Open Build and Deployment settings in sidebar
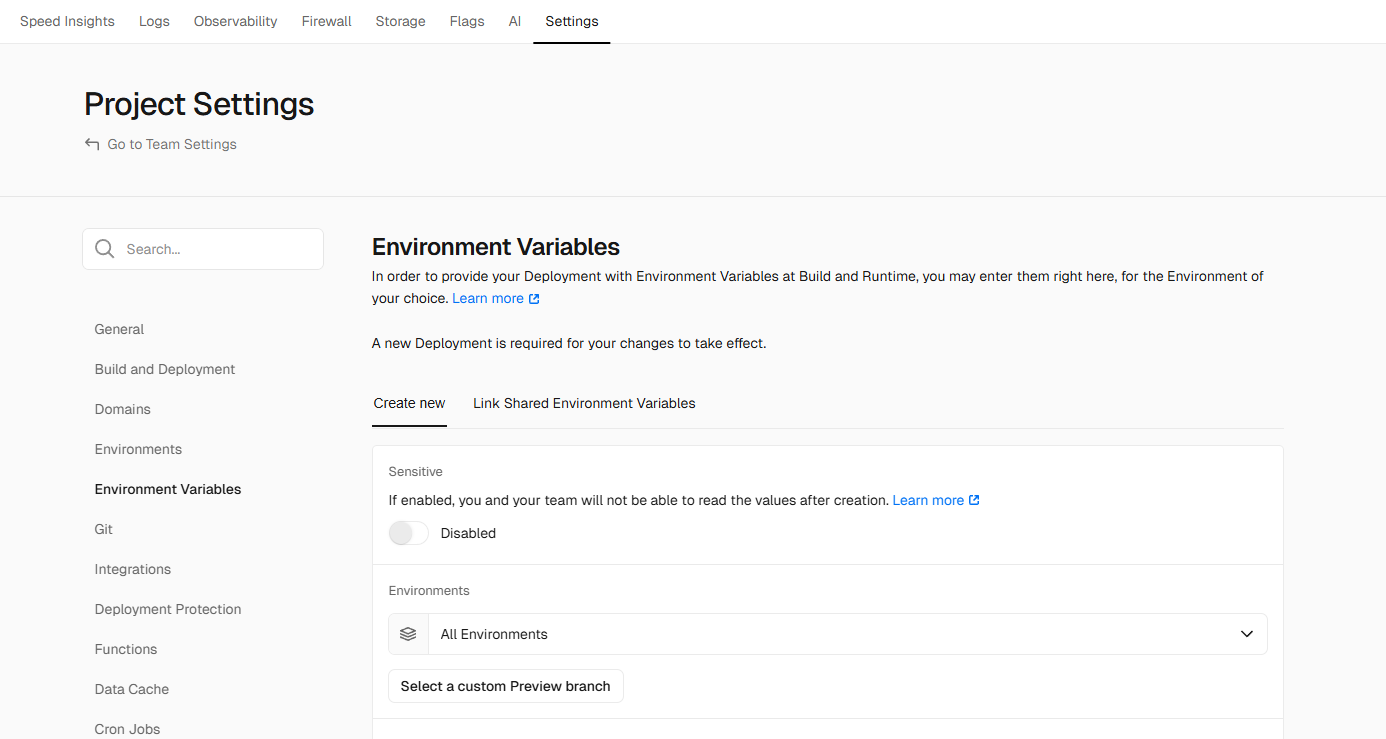Image resolution: width=1386 pixels, height=739 pixels. (x=165, y=369)
